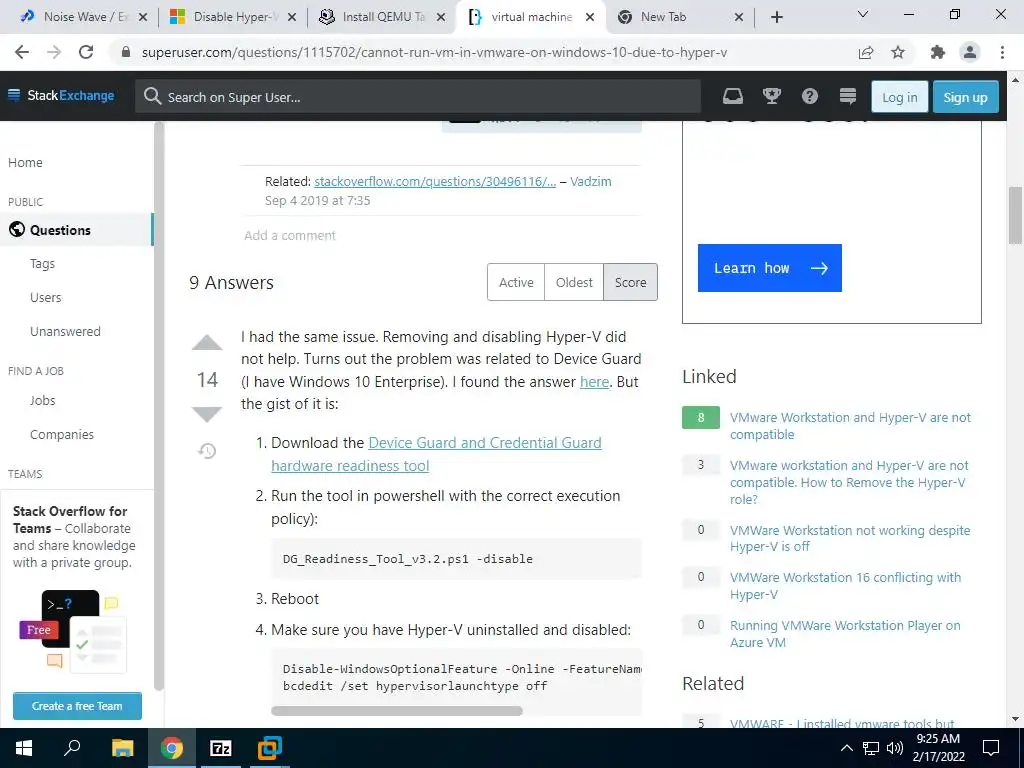Go to Home in the sidebar
The image size is (1024, 768).
tap(25, 162)
